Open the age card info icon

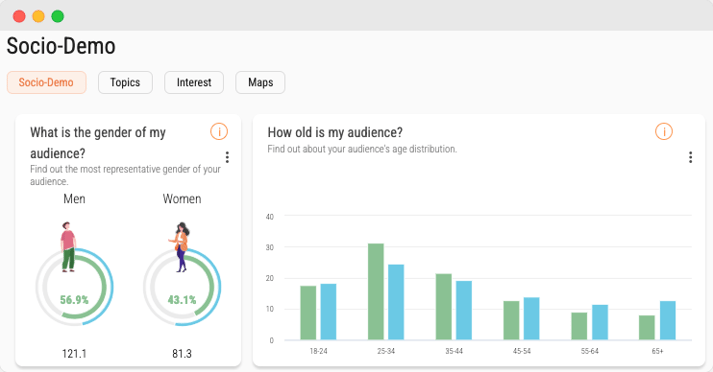pos(663,132)
